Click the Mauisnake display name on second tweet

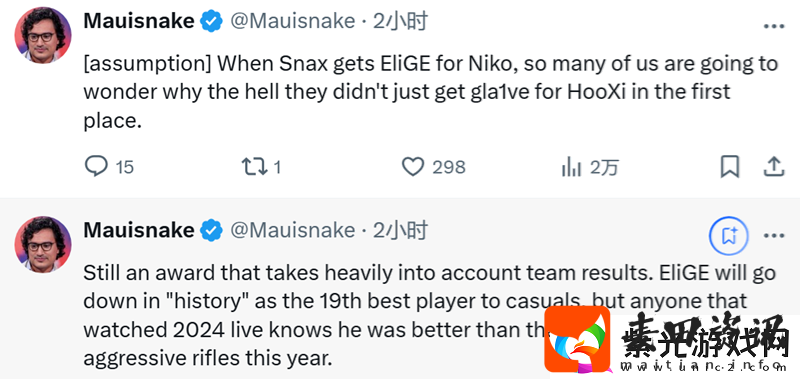[x=139, y=231]
